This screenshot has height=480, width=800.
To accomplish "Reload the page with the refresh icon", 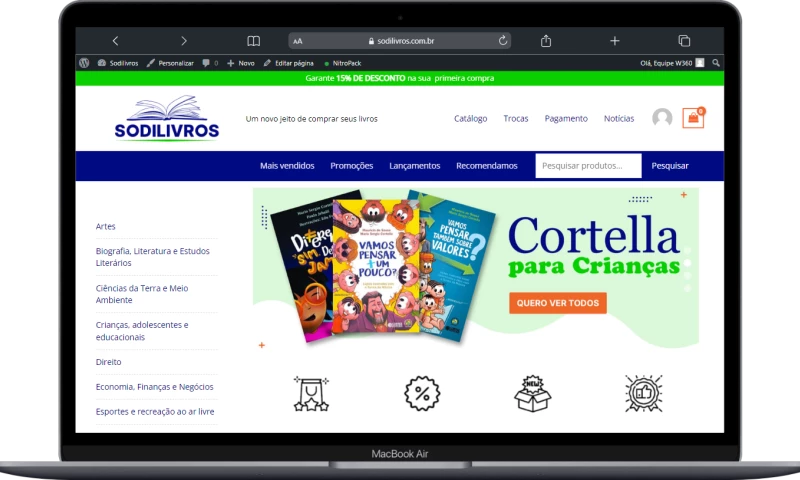I will pyautogui.click(x=503, y=41).
